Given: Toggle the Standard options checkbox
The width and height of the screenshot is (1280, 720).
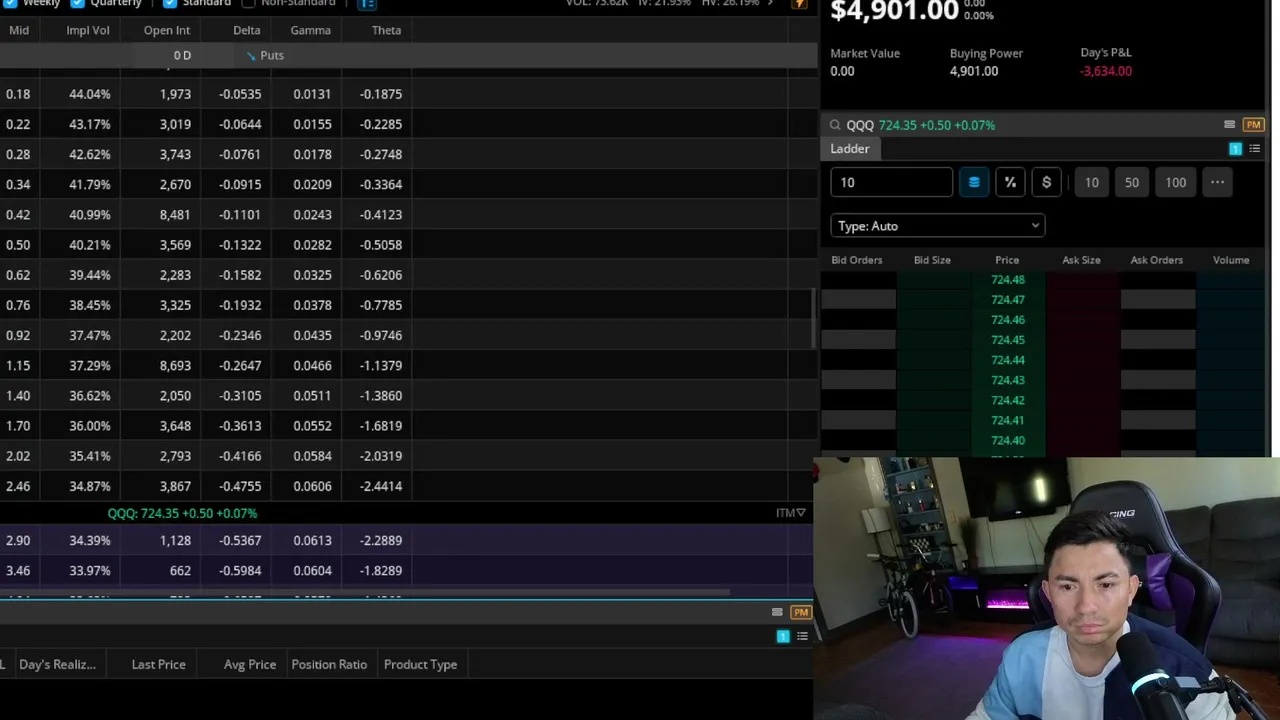Looking at the screenshot, I should tap(168, 3).
